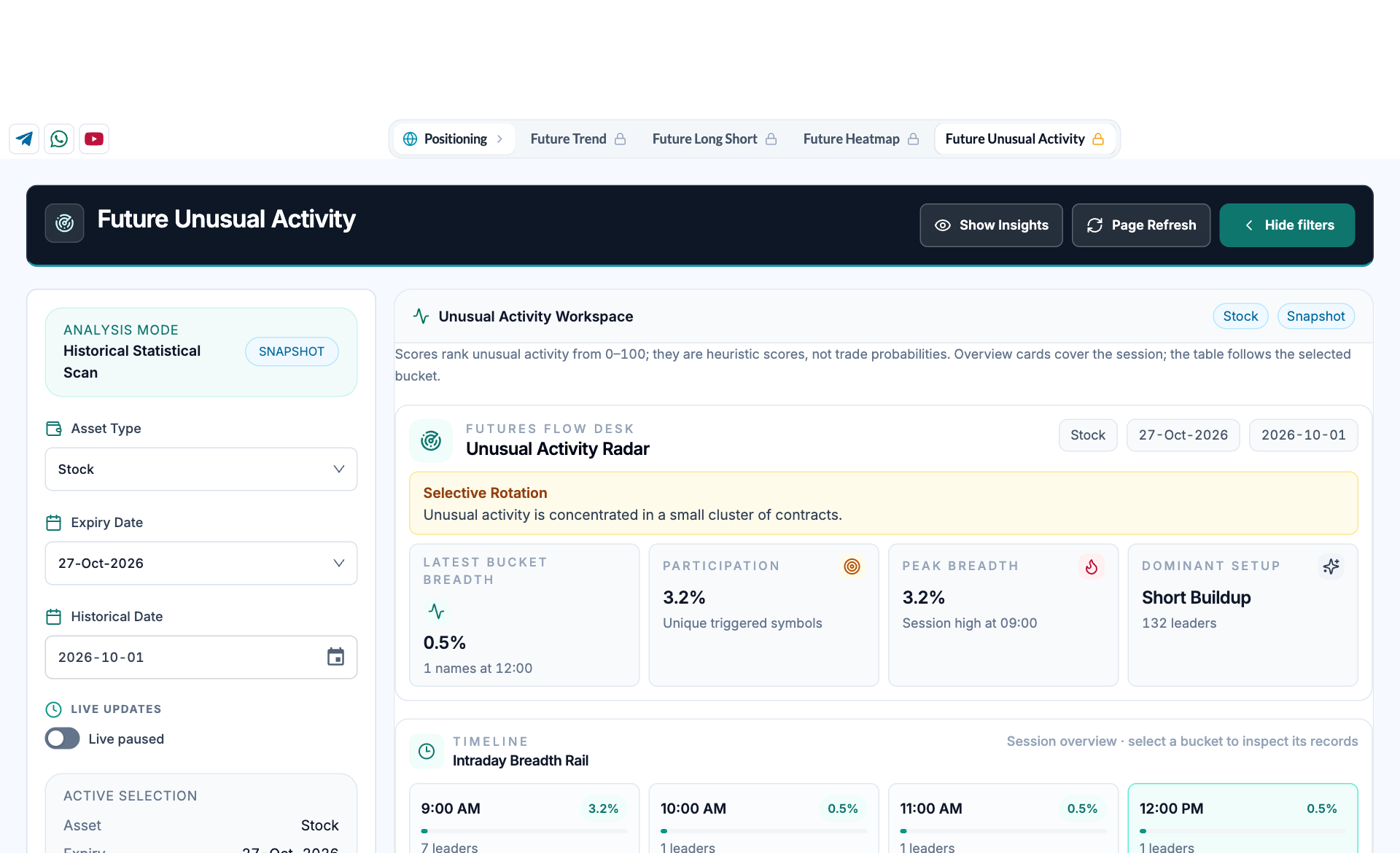Image resolution: width=1400 pixels, height=853 pixels.
Task: Show Insights using the eye button
Action: pos(991,225)
